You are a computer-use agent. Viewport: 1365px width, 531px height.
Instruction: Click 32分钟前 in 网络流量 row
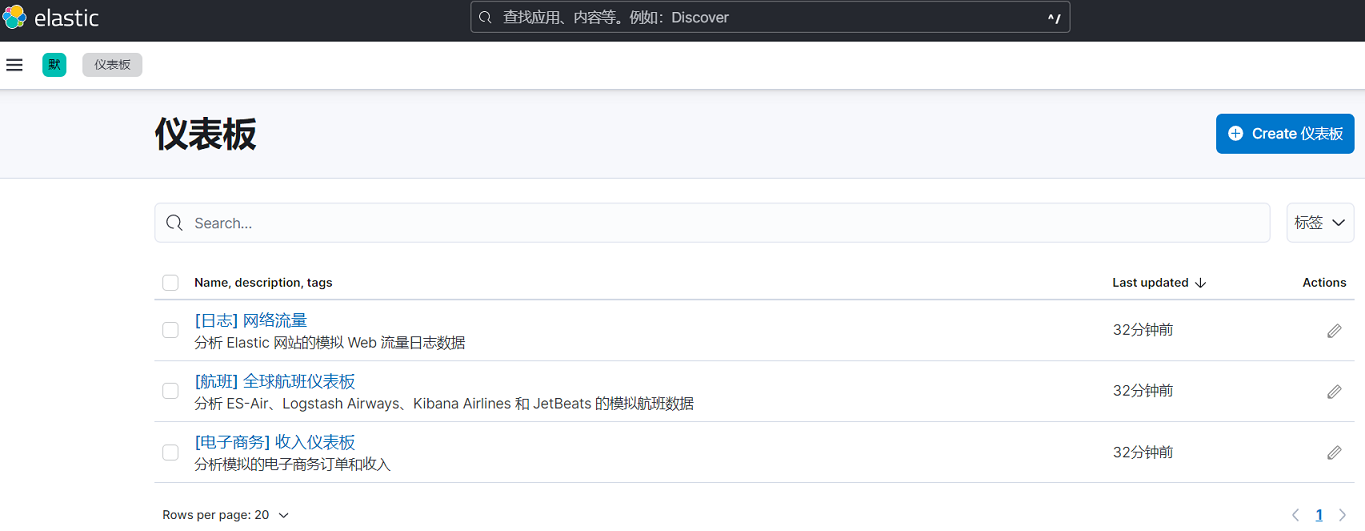point(1143,330)
